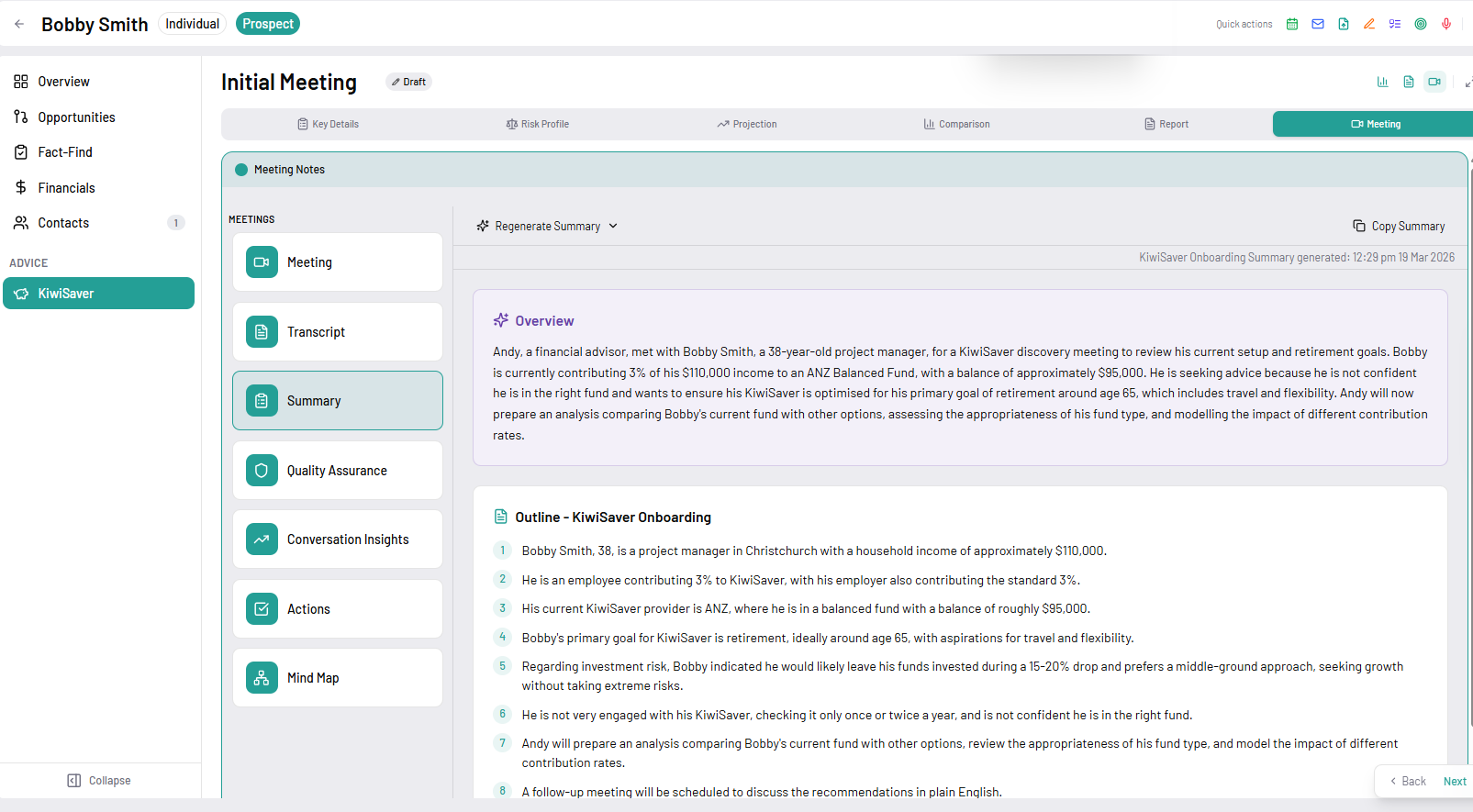Viewport: 1473px width, 812px height.
Task: Click the Contacts people icon
Action: 21,223
